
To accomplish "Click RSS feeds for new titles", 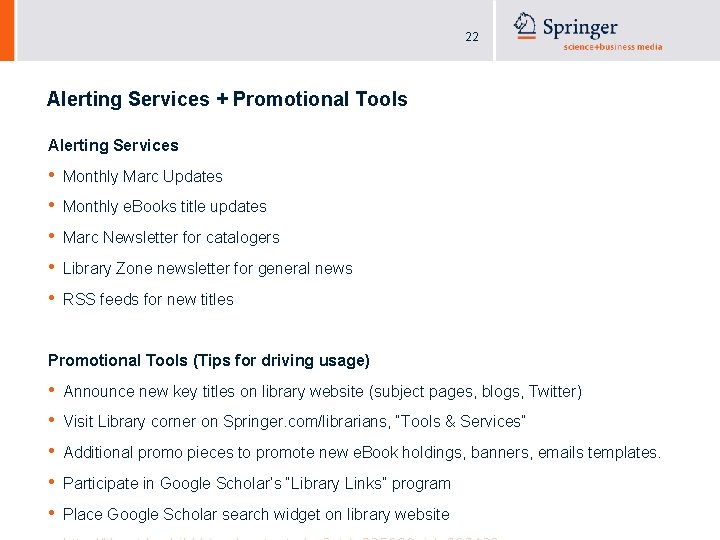I will [x=148, y=299].
